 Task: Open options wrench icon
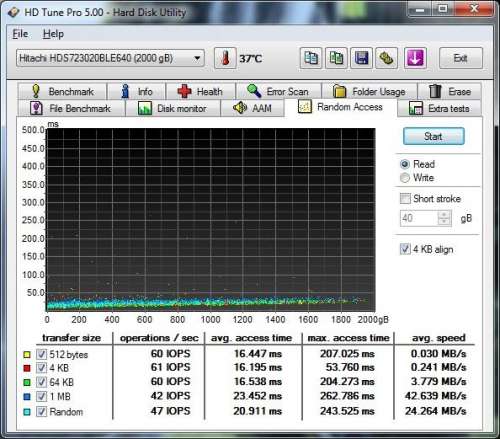click(387, 58)
